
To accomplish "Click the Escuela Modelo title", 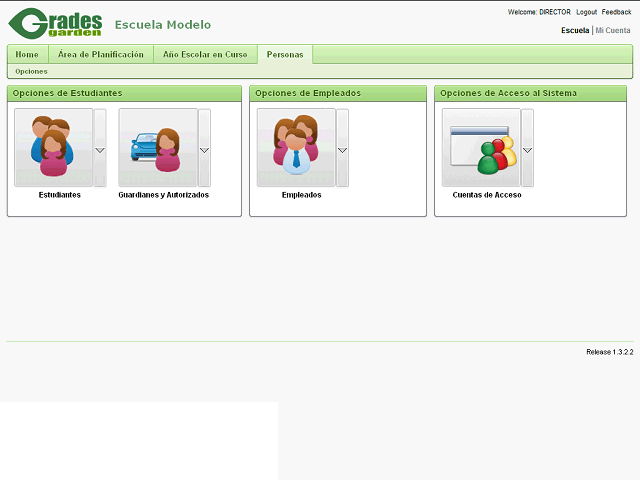I will click(x=163, y=25).
